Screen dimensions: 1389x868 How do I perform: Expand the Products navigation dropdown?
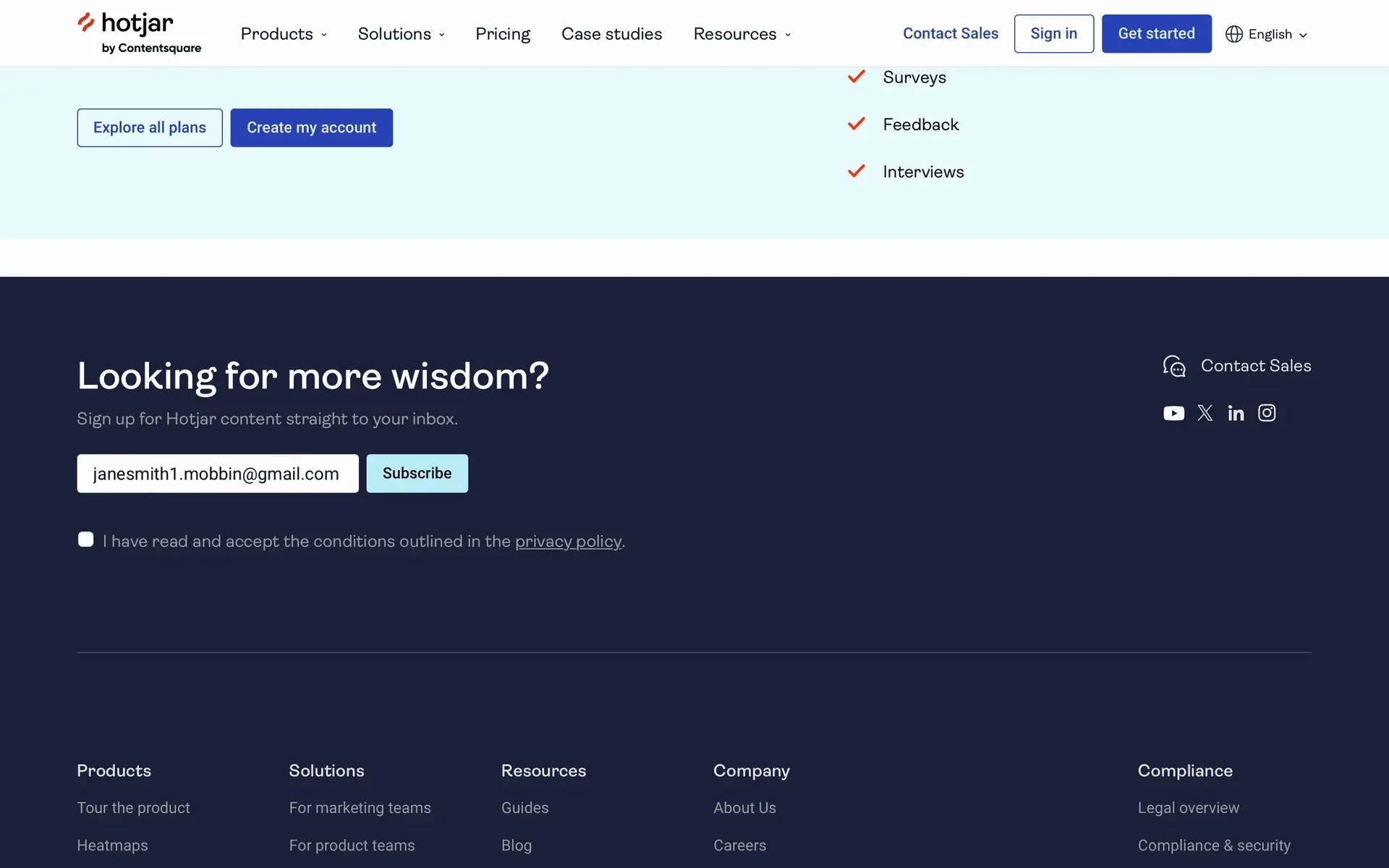coord(284,34)
